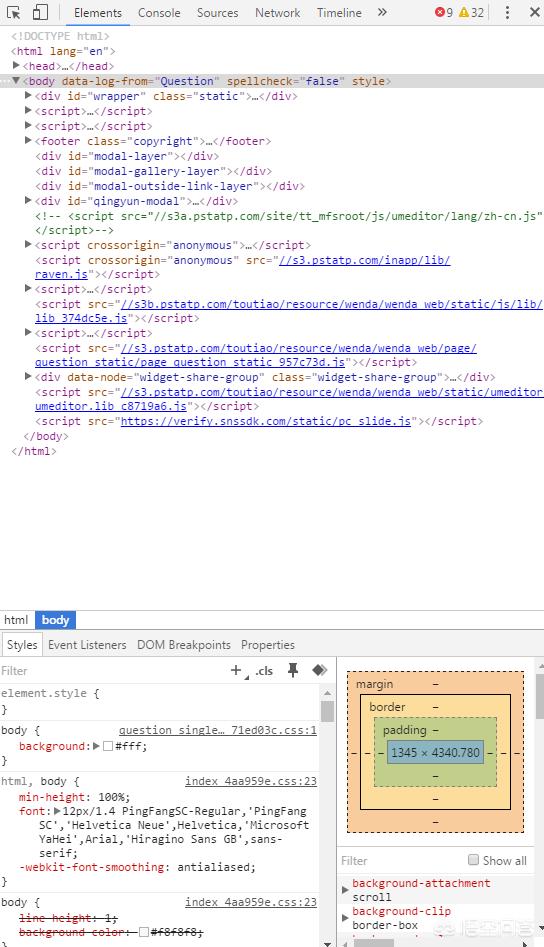The image size is (544, 947).
Task: Focus the Styles Filter input field
Action: 112,670
